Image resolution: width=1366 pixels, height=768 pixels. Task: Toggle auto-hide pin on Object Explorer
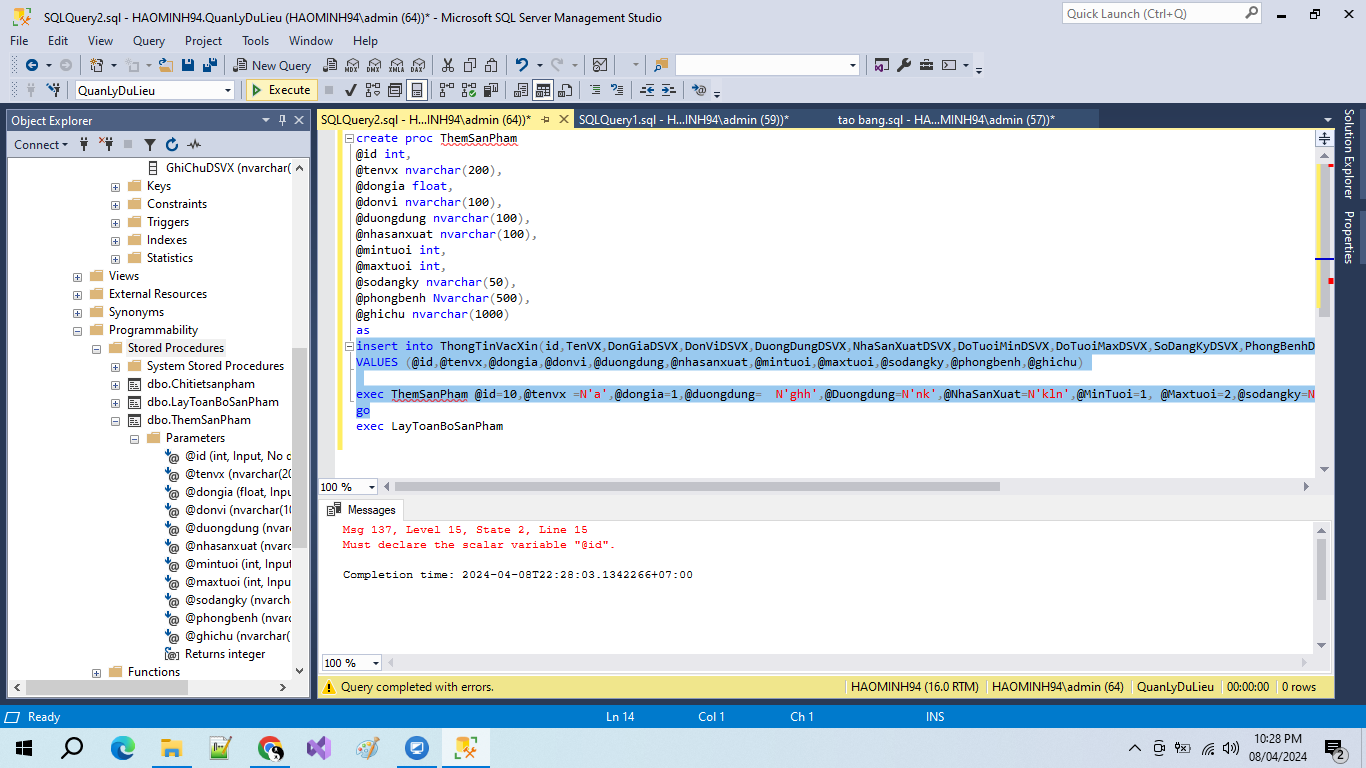(x=284, y=120)
